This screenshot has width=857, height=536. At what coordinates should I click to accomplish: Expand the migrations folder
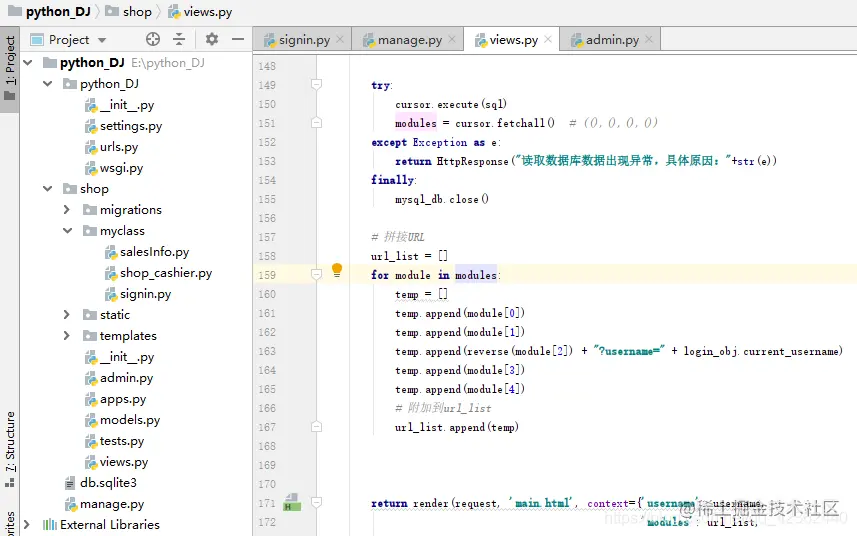(x=67, y=210)
